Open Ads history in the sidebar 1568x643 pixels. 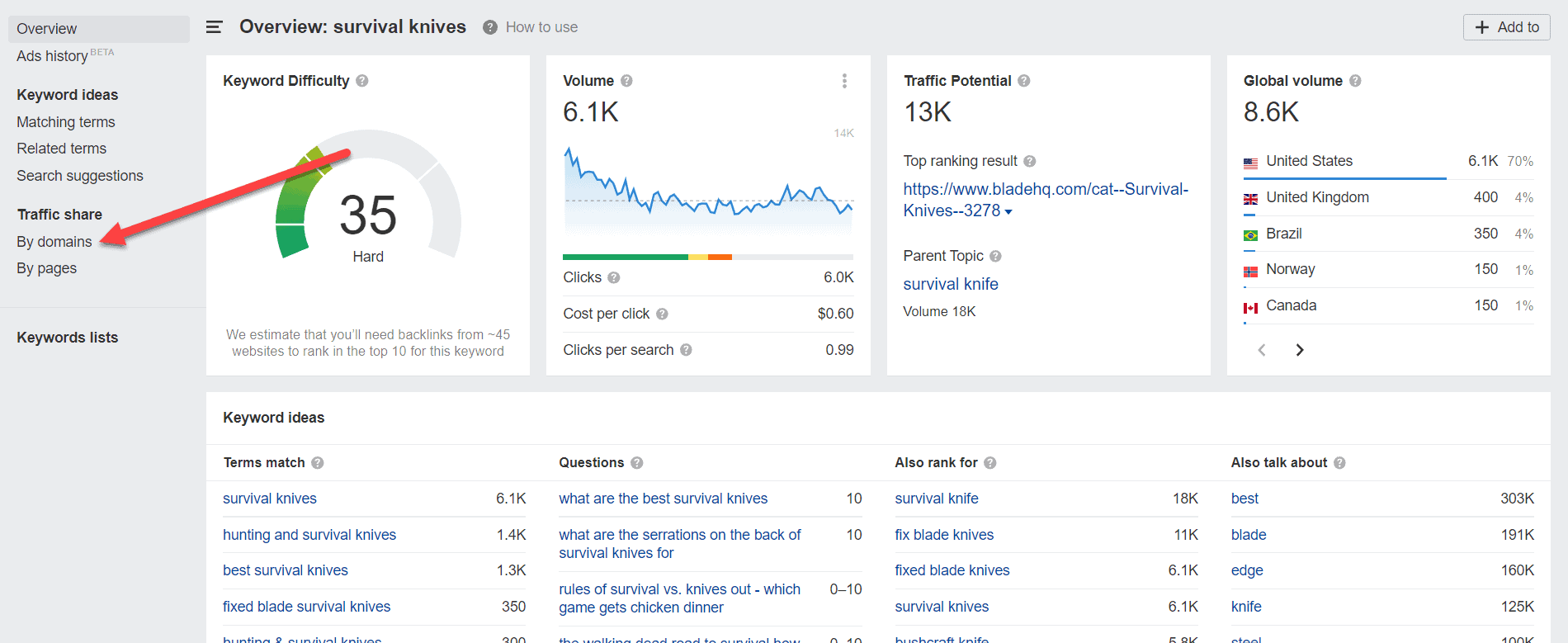click(x=52, y=56)
